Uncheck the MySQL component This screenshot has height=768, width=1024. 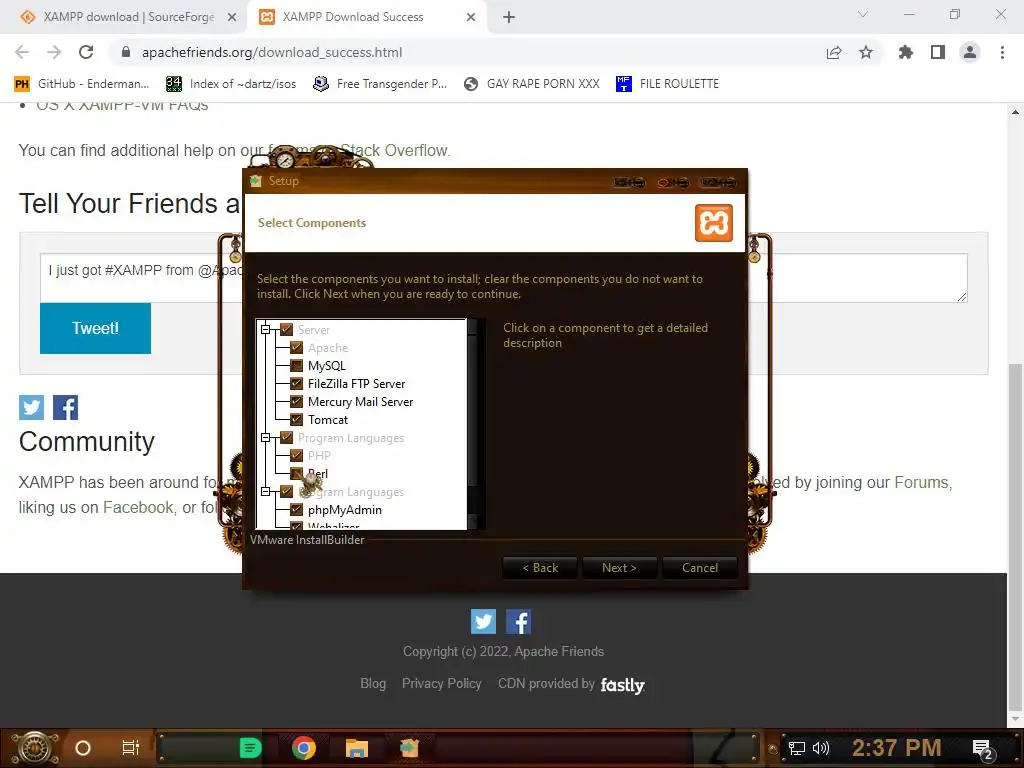pos(296,366)
